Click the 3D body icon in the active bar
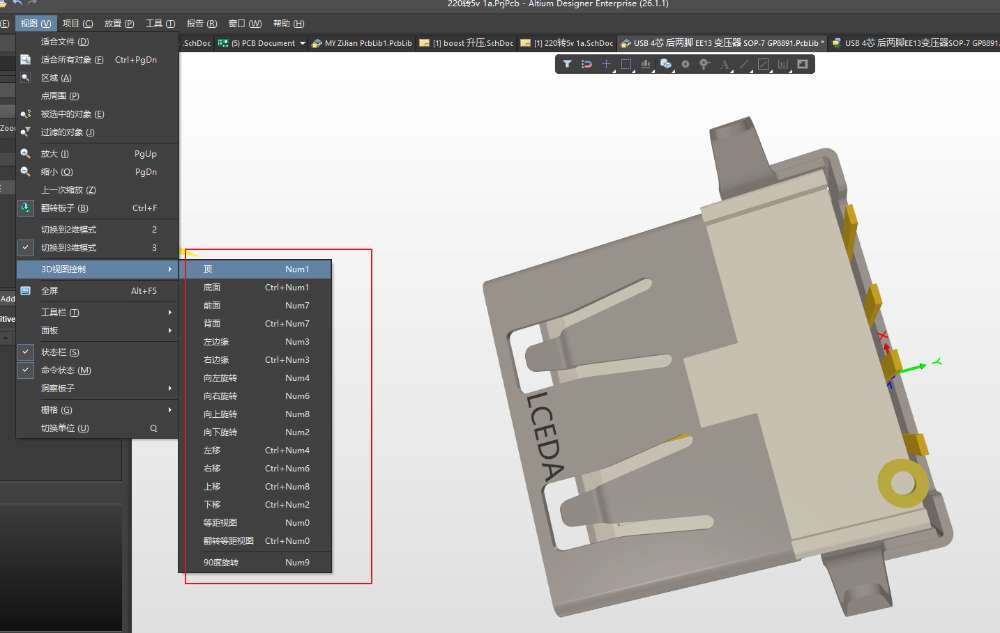Image resolution: width=1000 pixels, height=633 pixels. point(665,64)
